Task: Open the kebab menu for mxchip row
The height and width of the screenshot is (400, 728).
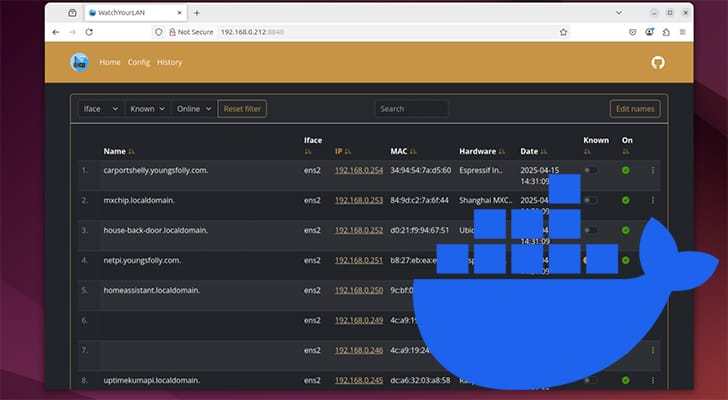Action: (653, 200)
